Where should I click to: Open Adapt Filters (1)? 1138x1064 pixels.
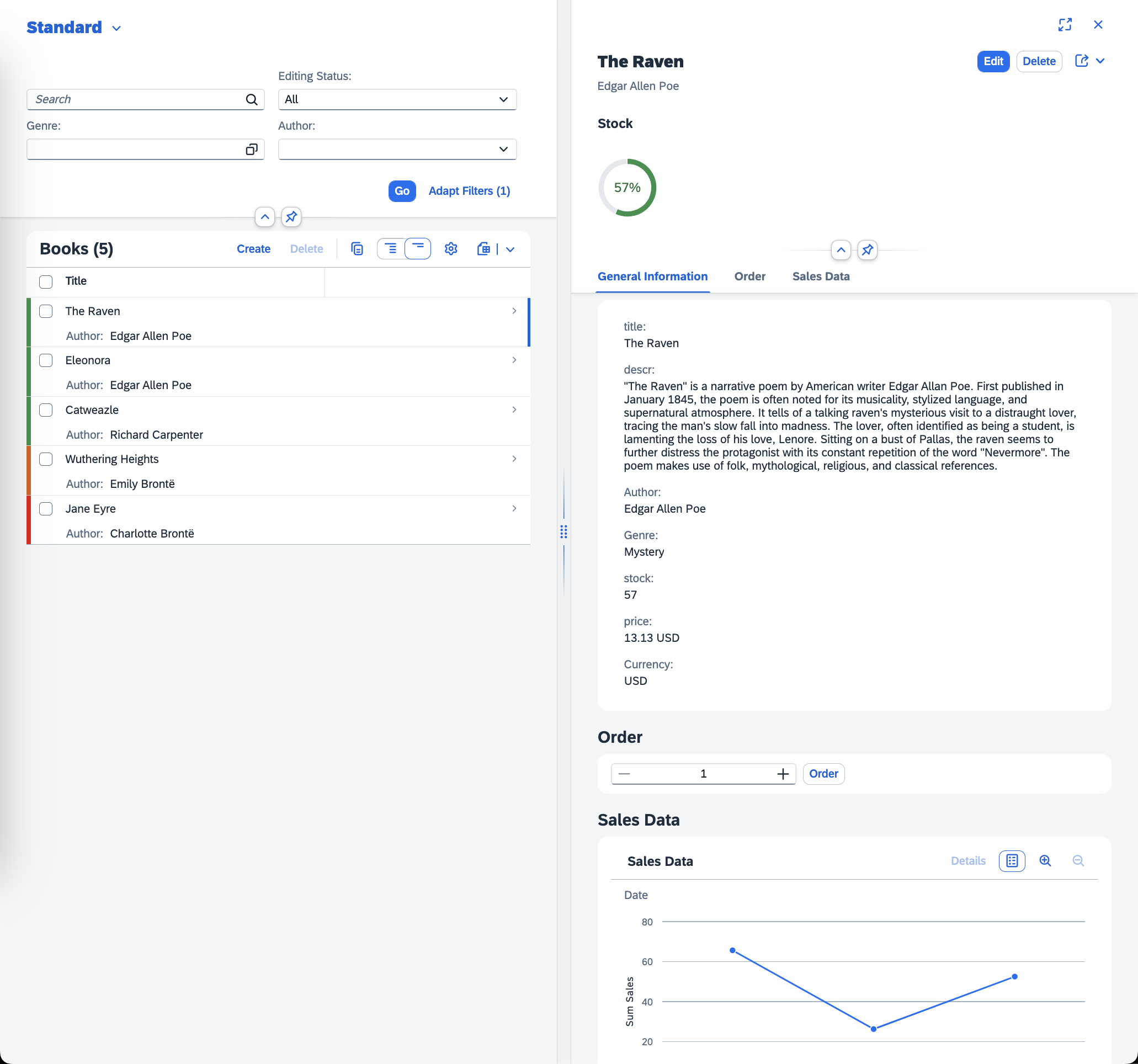[x=470, y=191]
